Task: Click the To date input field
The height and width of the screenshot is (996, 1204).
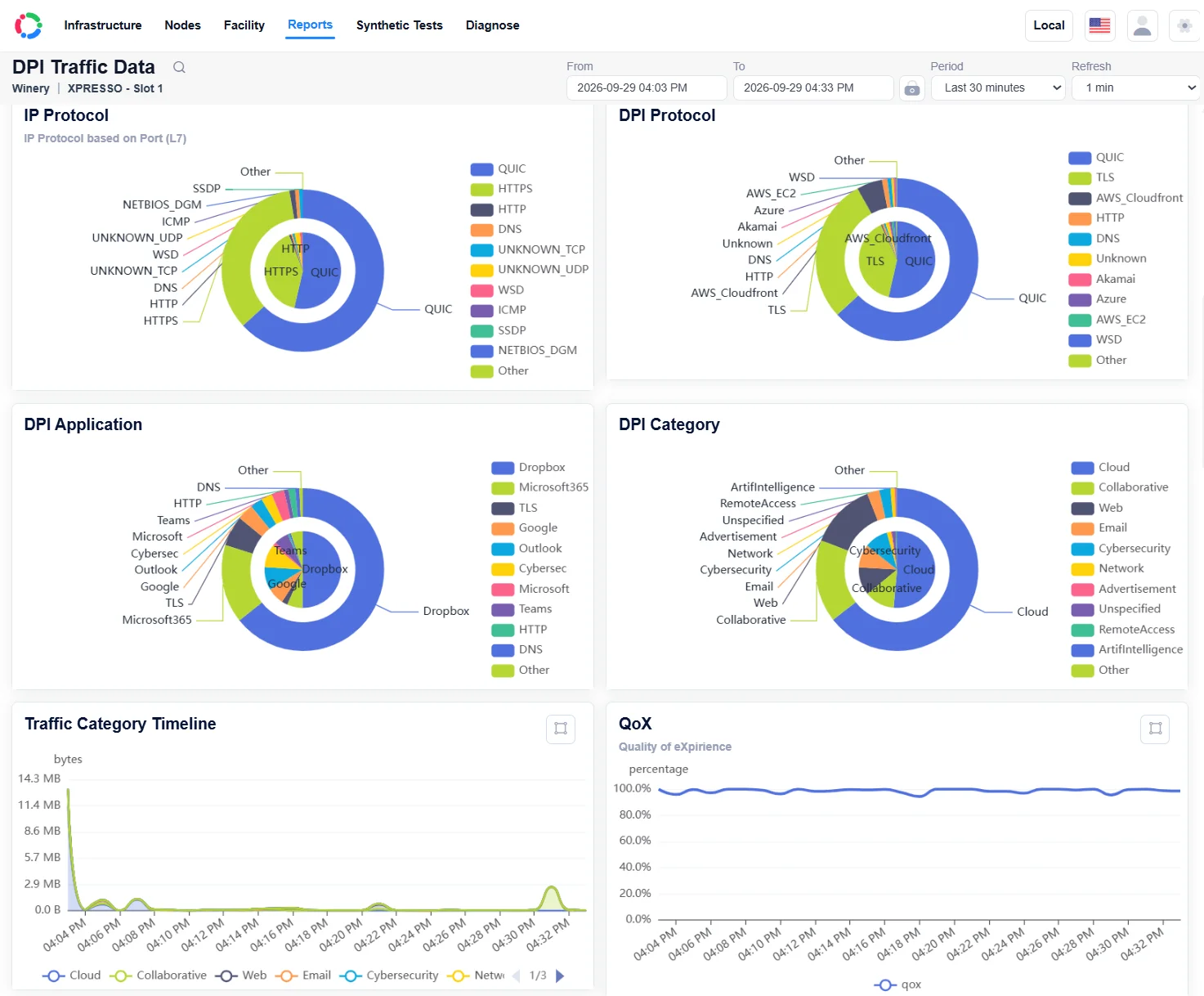Action: click(813, 88)
